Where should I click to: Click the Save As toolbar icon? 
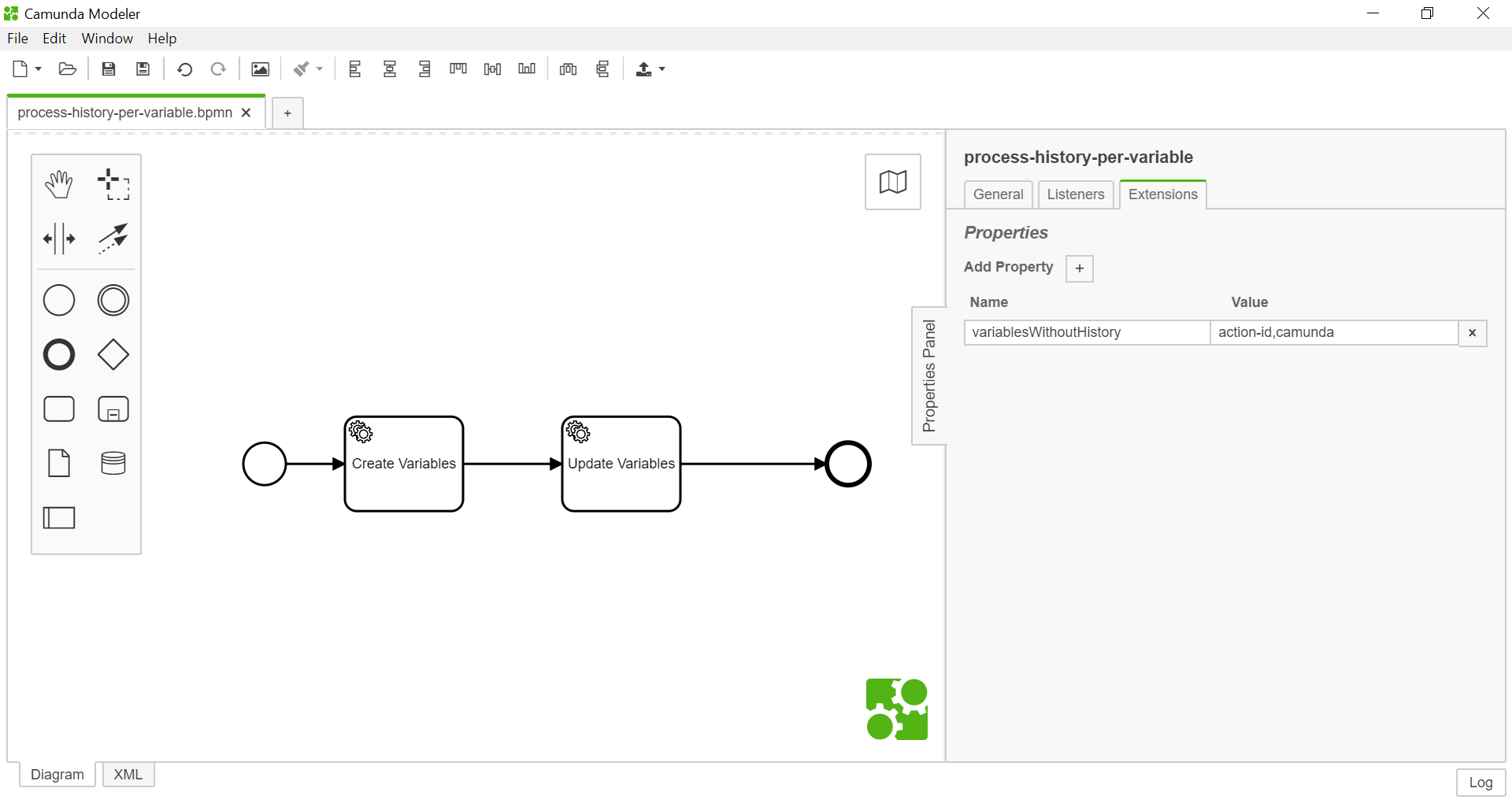(143, 69)
